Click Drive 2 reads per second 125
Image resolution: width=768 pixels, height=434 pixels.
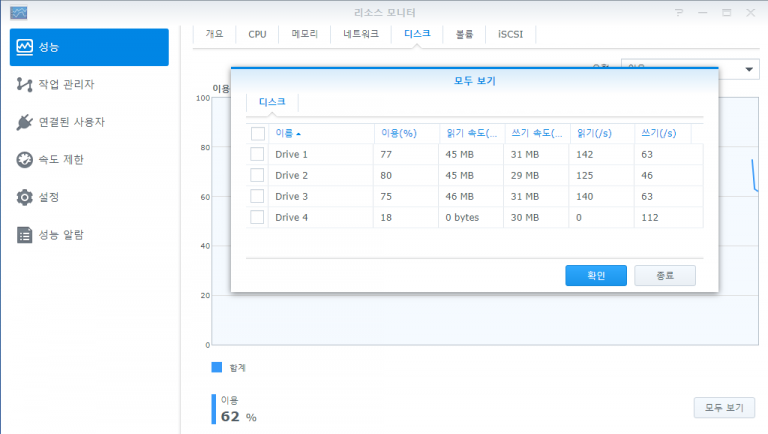(x=584, y=175)
